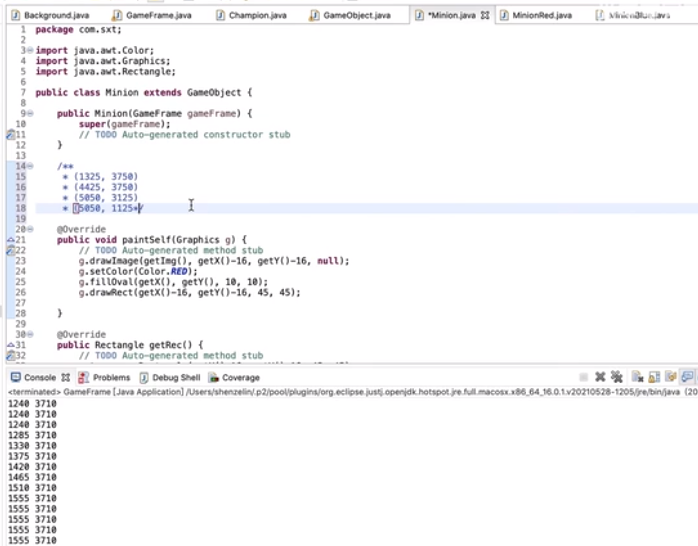Click the disabled Terminate console button
The width and height of the screenshot is (698, 546).
coord(583,377)
